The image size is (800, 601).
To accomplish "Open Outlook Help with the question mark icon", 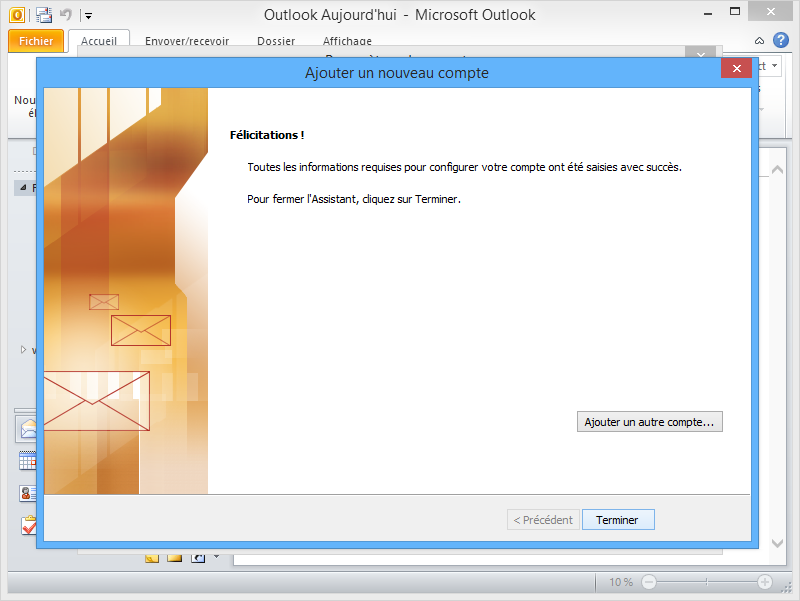I will [781, 40].
